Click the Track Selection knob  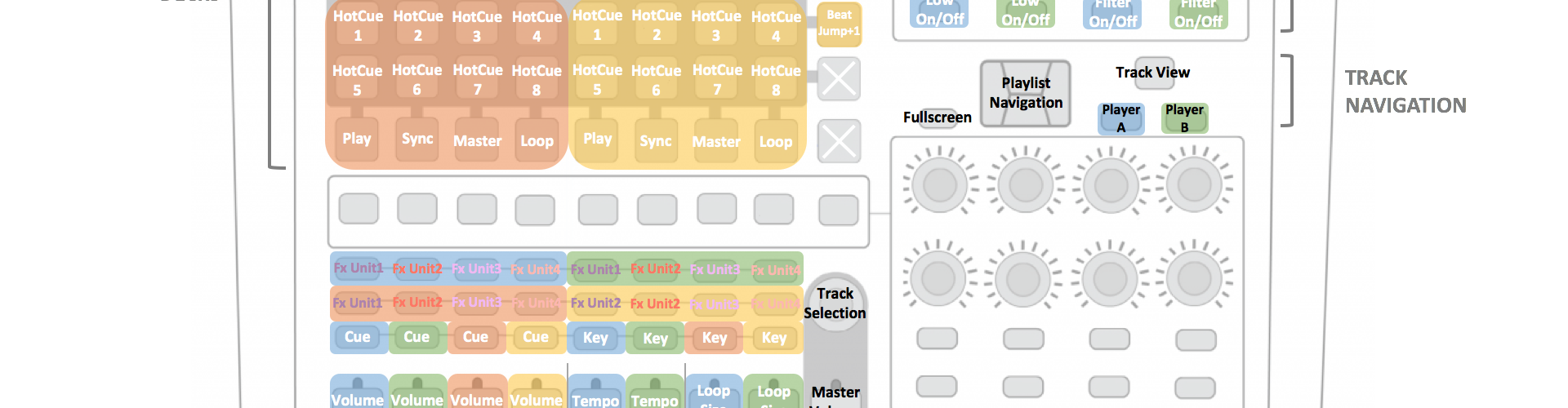tap(835, 304)
